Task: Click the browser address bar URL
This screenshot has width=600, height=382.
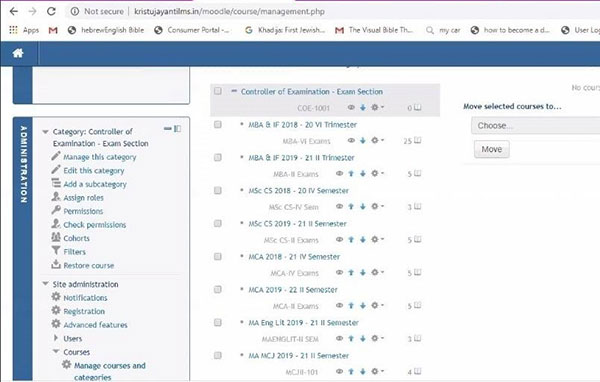Action: [230, 11]
